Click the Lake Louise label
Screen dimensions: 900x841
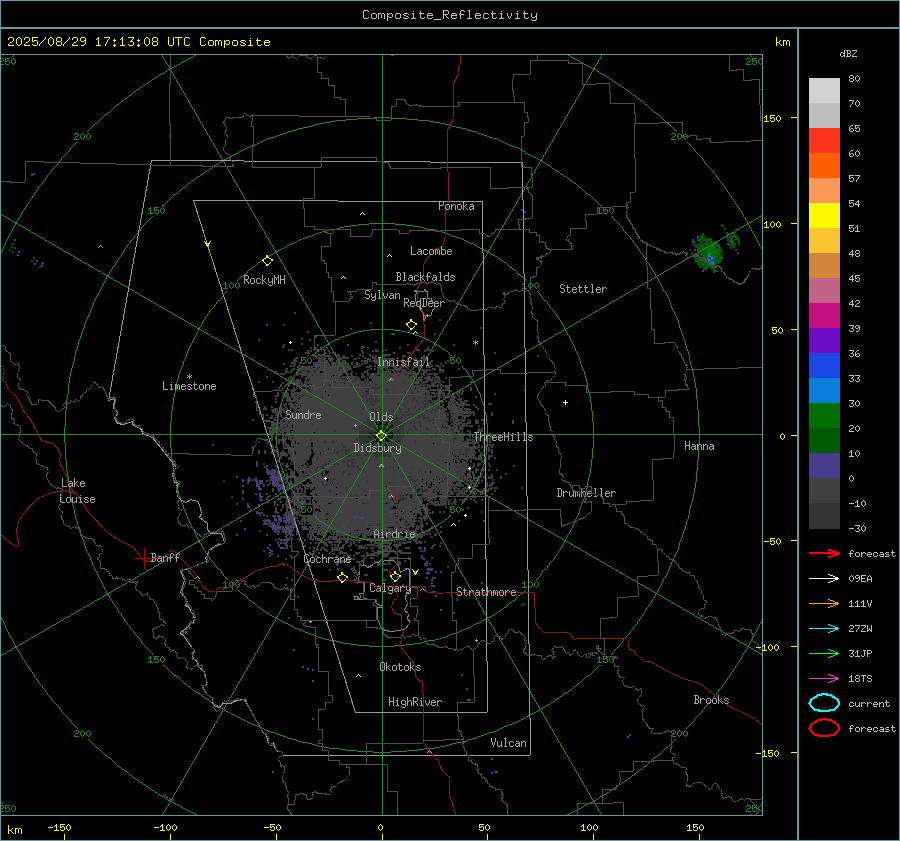click(x=77, y=491)
